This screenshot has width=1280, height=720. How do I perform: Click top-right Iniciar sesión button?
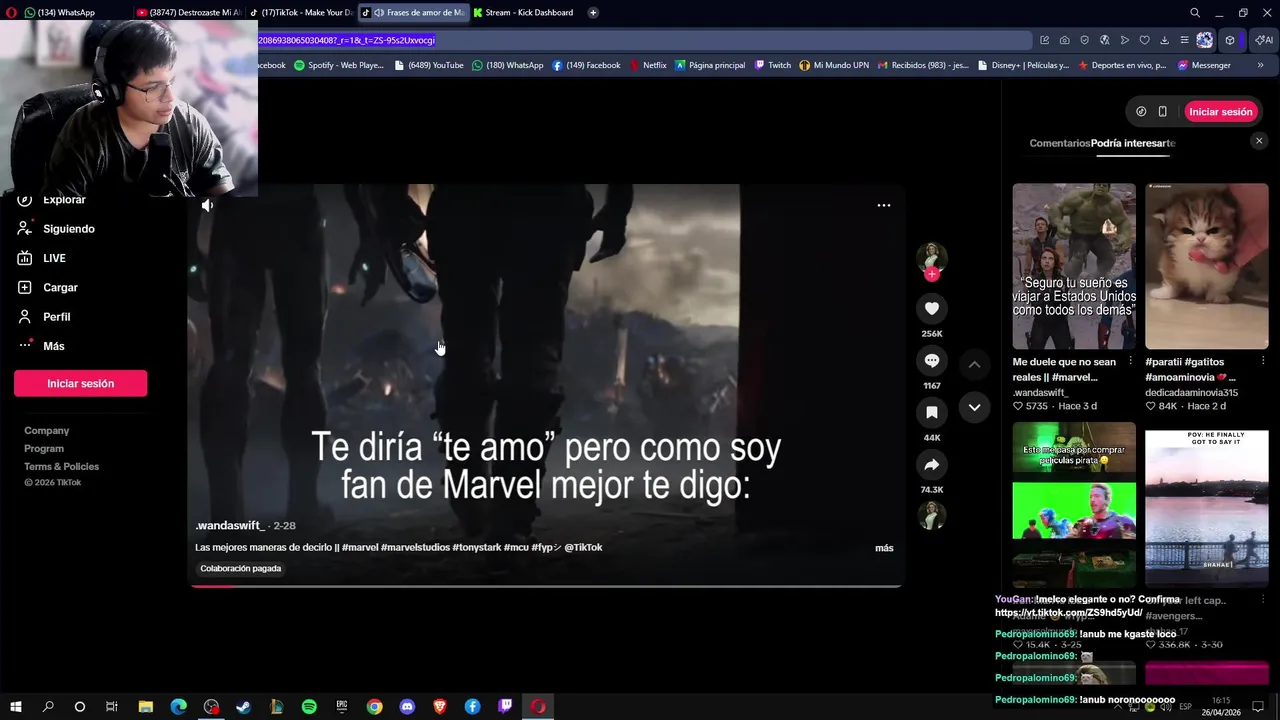pos(1220,112)
